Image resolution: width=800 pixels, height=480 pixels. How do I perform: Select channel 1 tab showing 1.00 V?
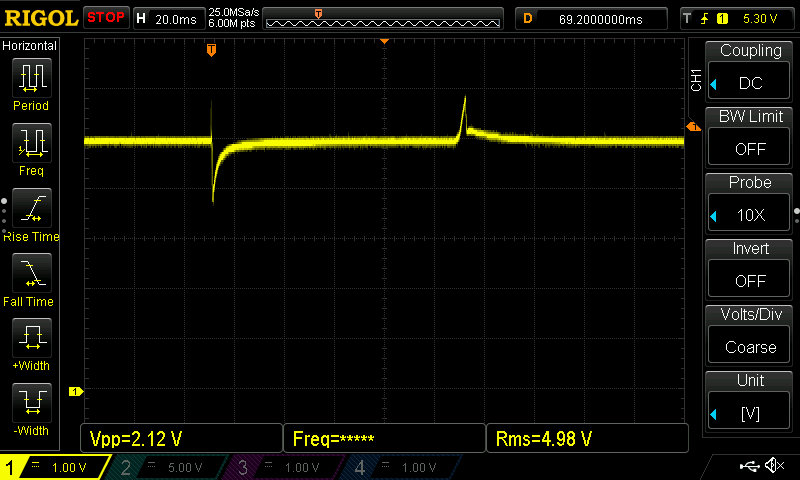(56, 467)
